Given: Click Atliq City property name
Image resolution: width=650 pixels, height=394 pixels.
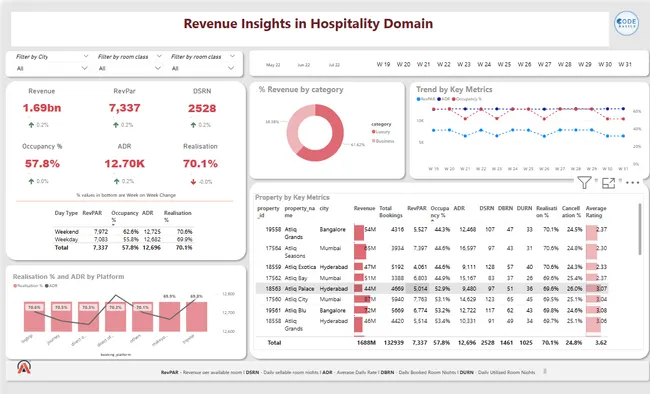Looking at the screenshot, I should [x=296, y=299].
